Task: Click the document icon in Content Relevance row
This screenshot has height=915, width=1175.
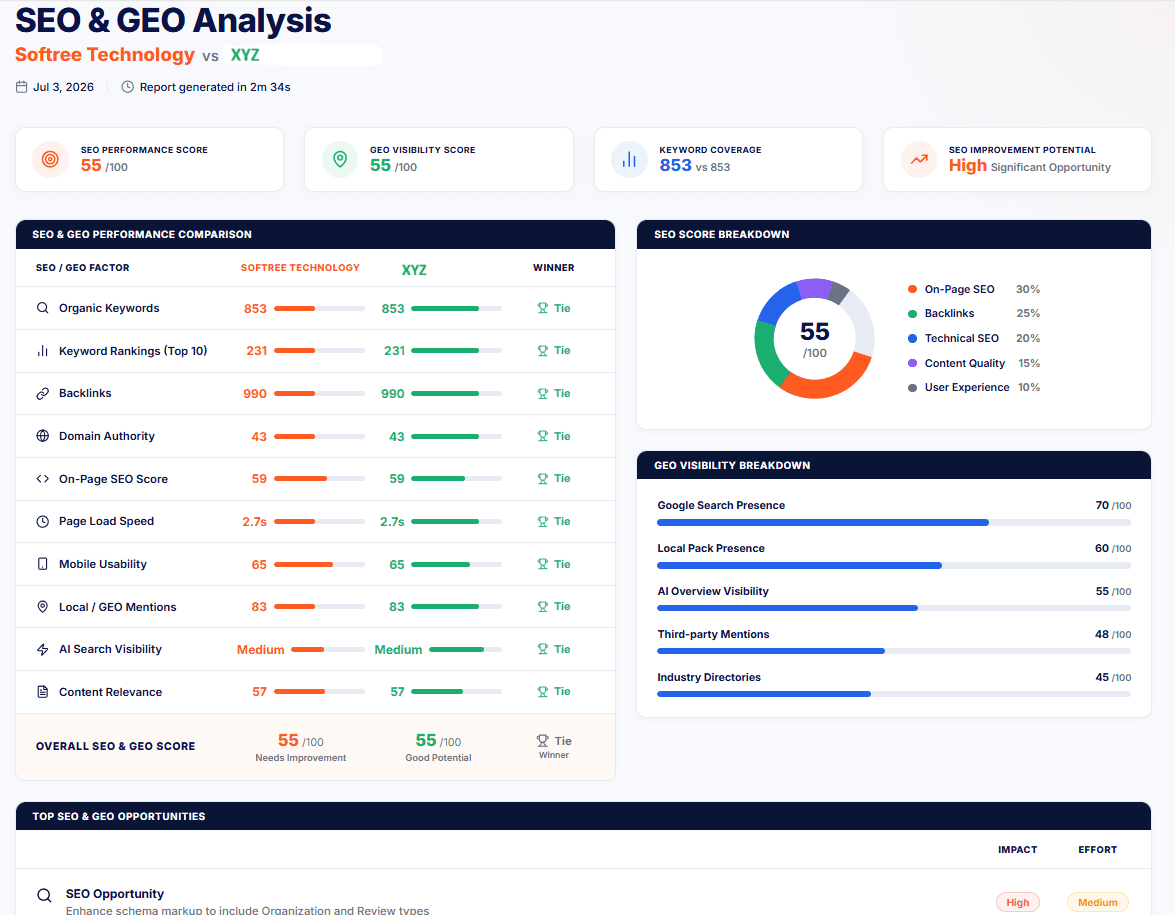Action: tap(43, 692)
